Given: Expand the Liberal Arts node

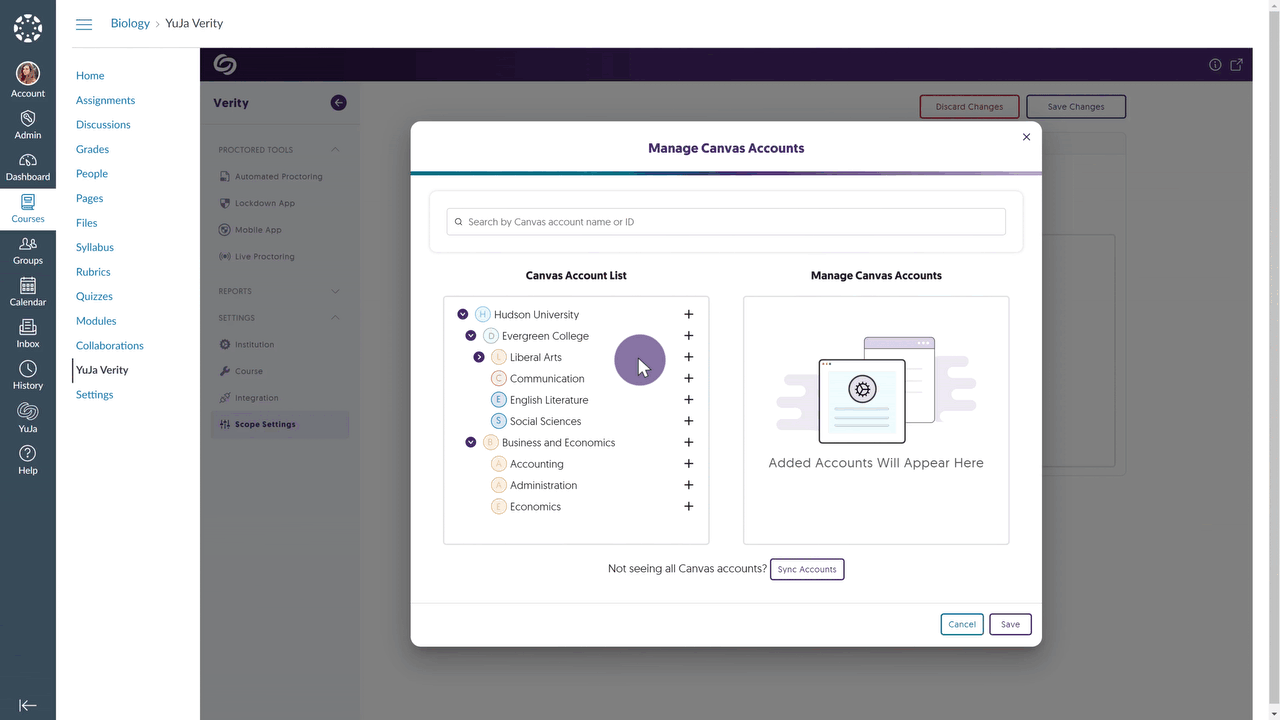Looking at the screenshot, I should (479, 357).
